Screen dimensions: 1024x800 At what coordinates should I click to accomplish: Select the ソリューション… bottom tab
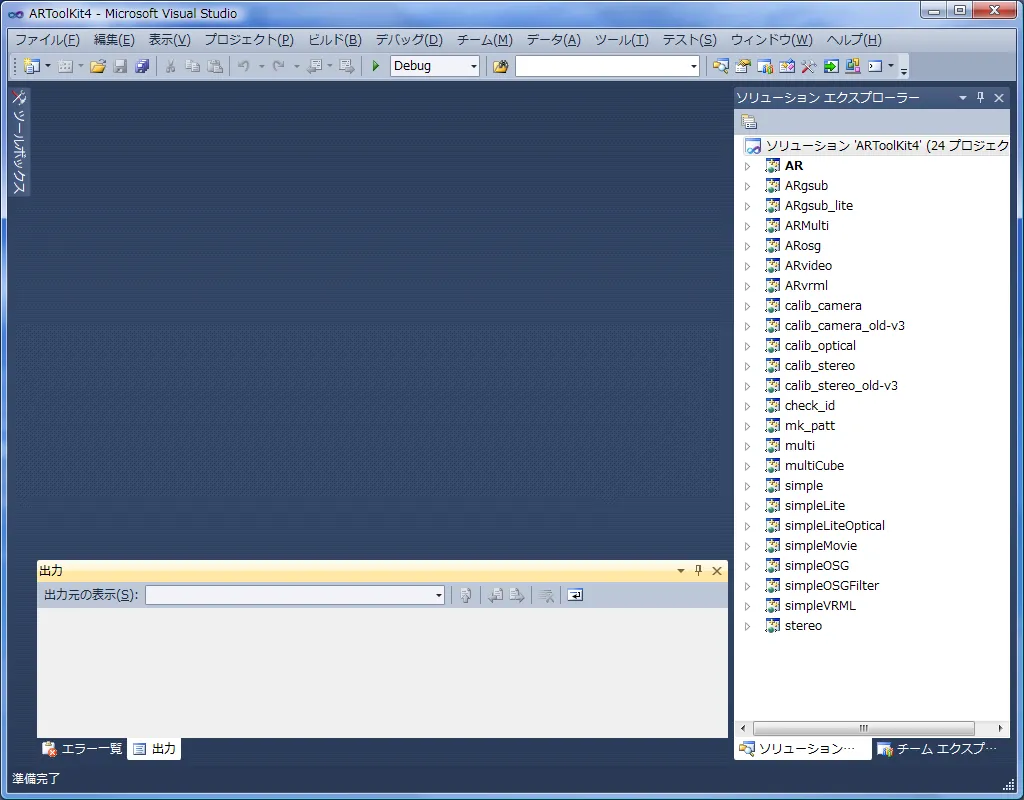pyautogui.click(x=803, y=748)
